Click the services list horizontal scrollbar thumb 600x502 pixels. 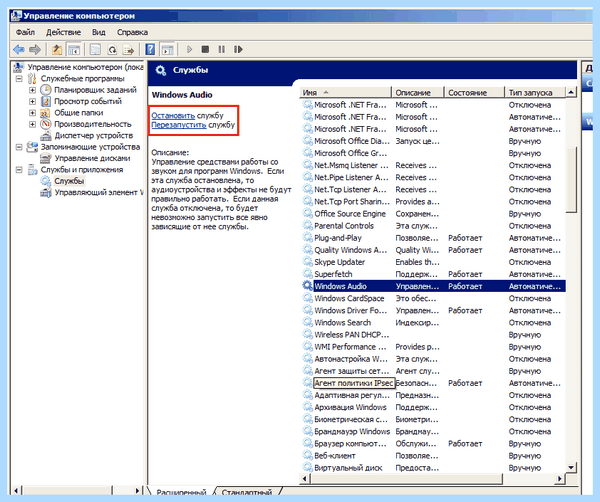(x=407, y=478)
